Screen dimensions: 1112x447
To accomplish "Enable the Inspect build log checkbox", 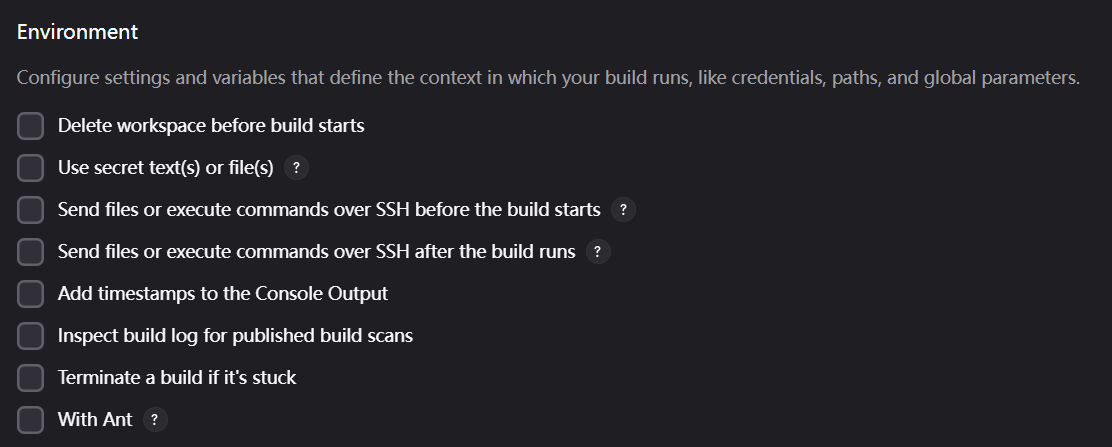I will click(31, 336).
